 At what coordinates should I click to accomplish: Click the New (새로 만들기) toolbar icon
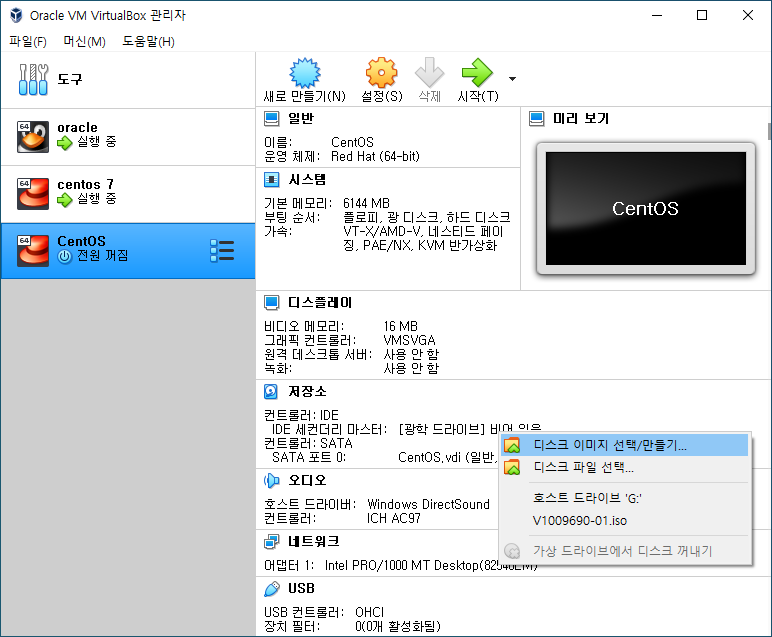pyautogui.click(x=304, y=73)
